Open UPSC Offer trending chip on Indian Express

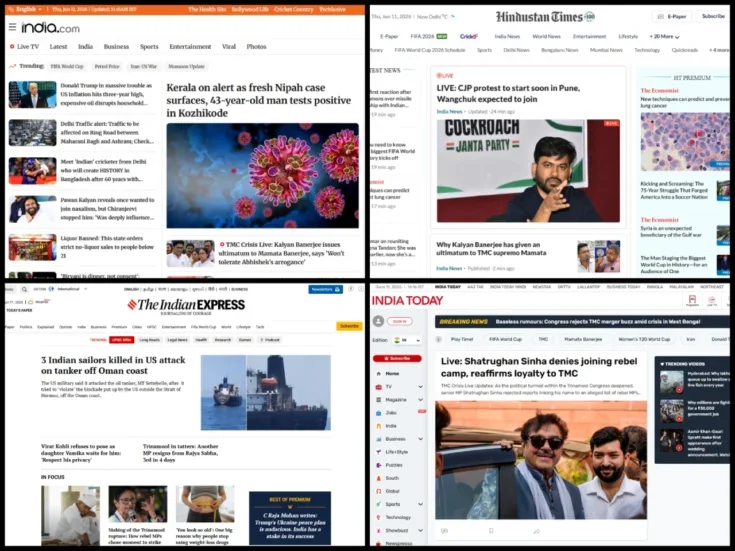tap(121, 340)
